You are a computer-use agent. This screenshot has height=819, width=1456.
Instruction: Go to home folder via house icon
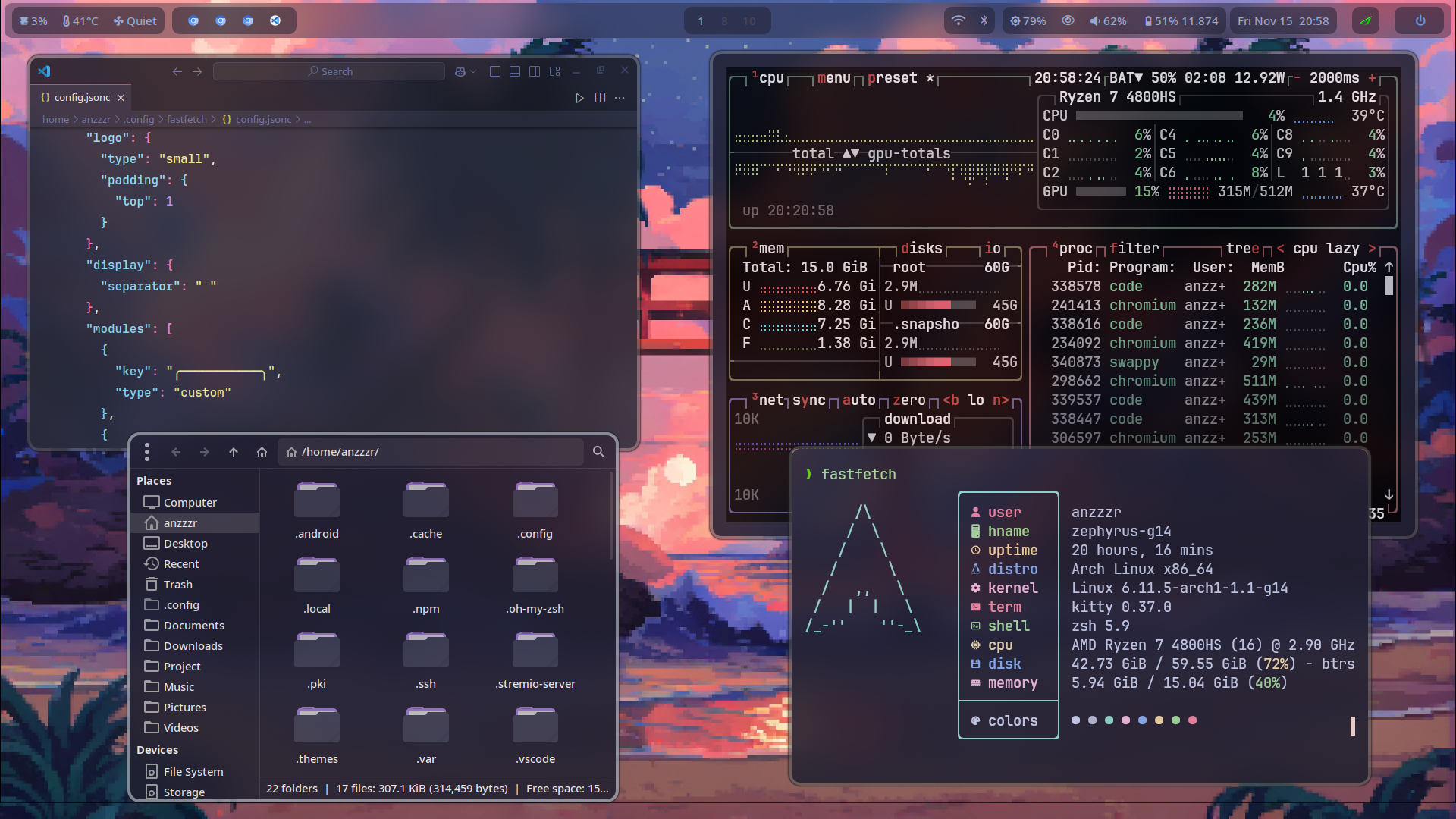point(262,452)
